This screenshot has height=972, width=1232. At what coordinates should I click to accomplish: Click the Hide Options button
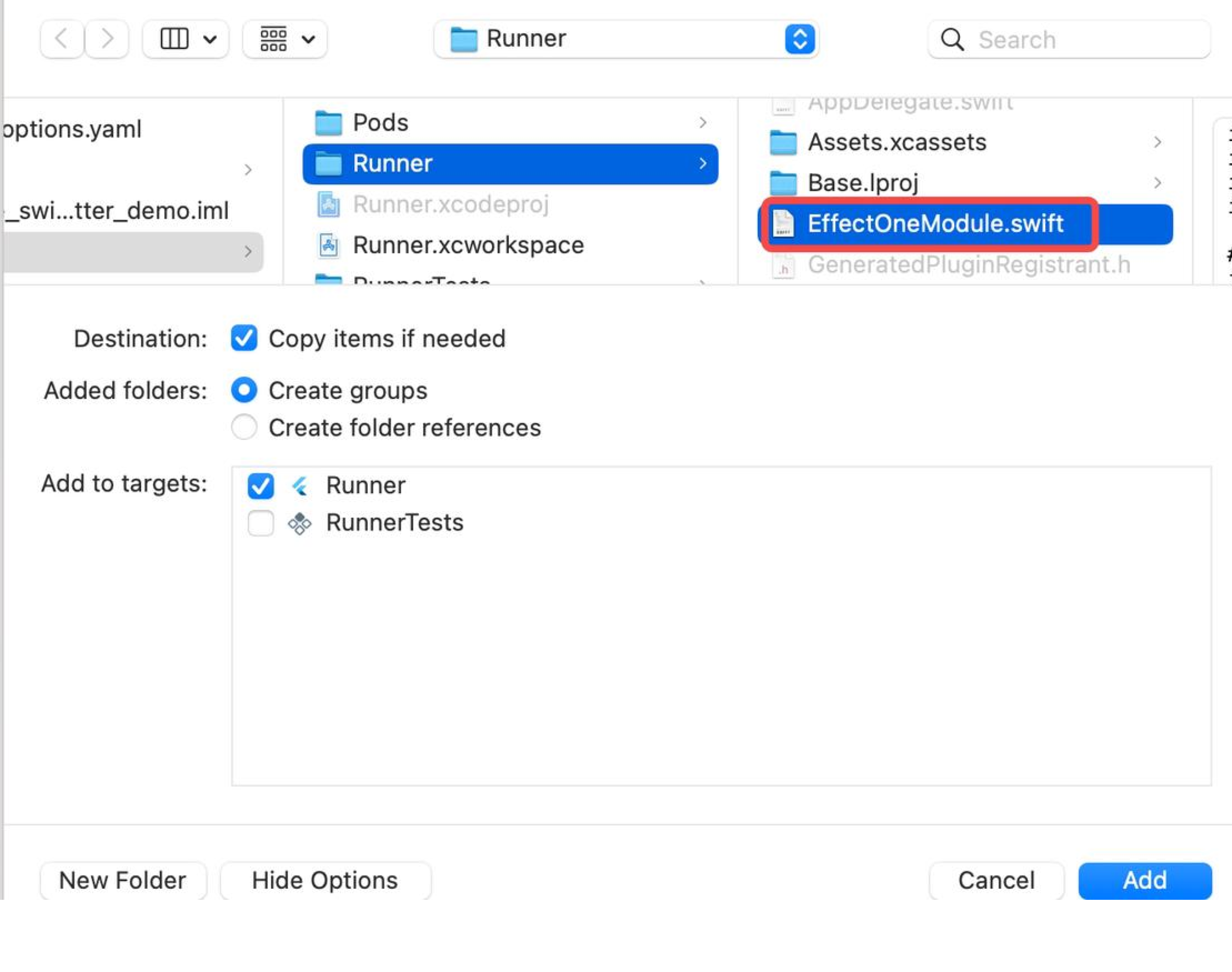click(x=325, y=880)
